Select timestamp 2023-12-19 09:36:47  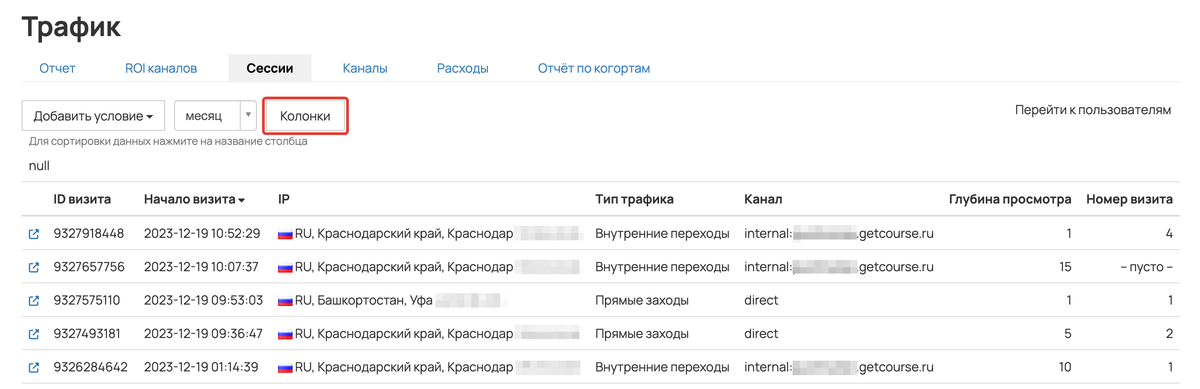(203, 334)
